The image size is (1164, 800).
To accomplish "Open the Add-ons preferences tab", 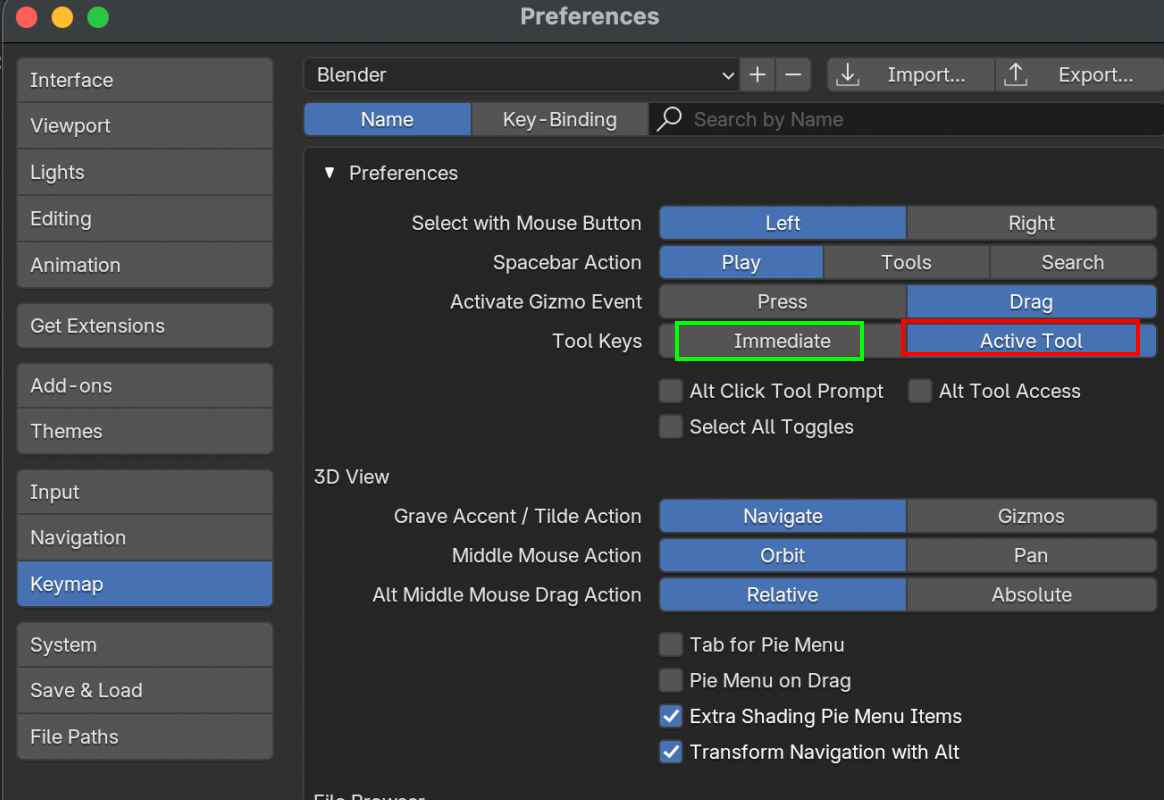I will (x=144, y=385).
